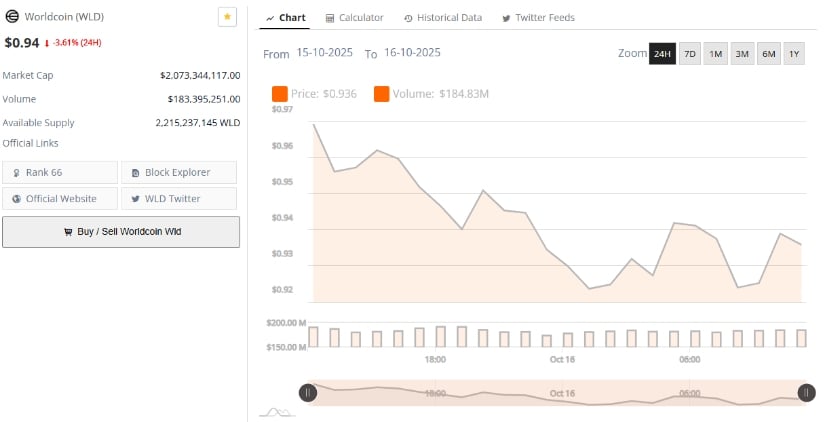This screenshot has height=422, width=825.
Task: Open the Chart tab
Action: (286, 18)
